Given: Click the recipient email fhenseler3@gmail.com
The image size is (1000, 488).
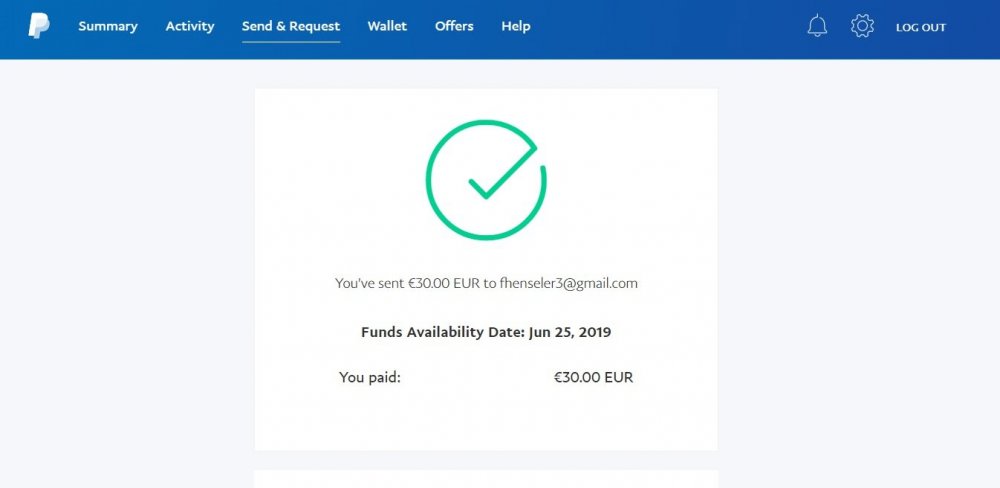Looking at the screenshot, I should [x=569, y=283].
